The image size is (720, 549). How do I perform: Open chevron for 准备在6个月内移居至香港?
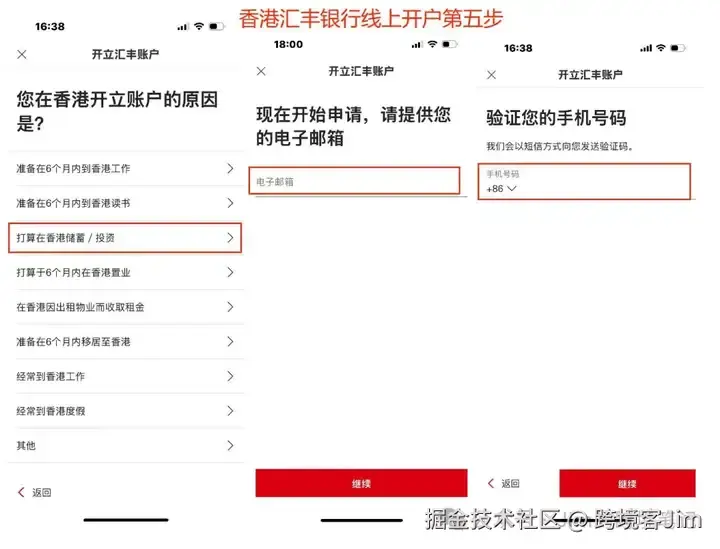click(x=231, y=342)
